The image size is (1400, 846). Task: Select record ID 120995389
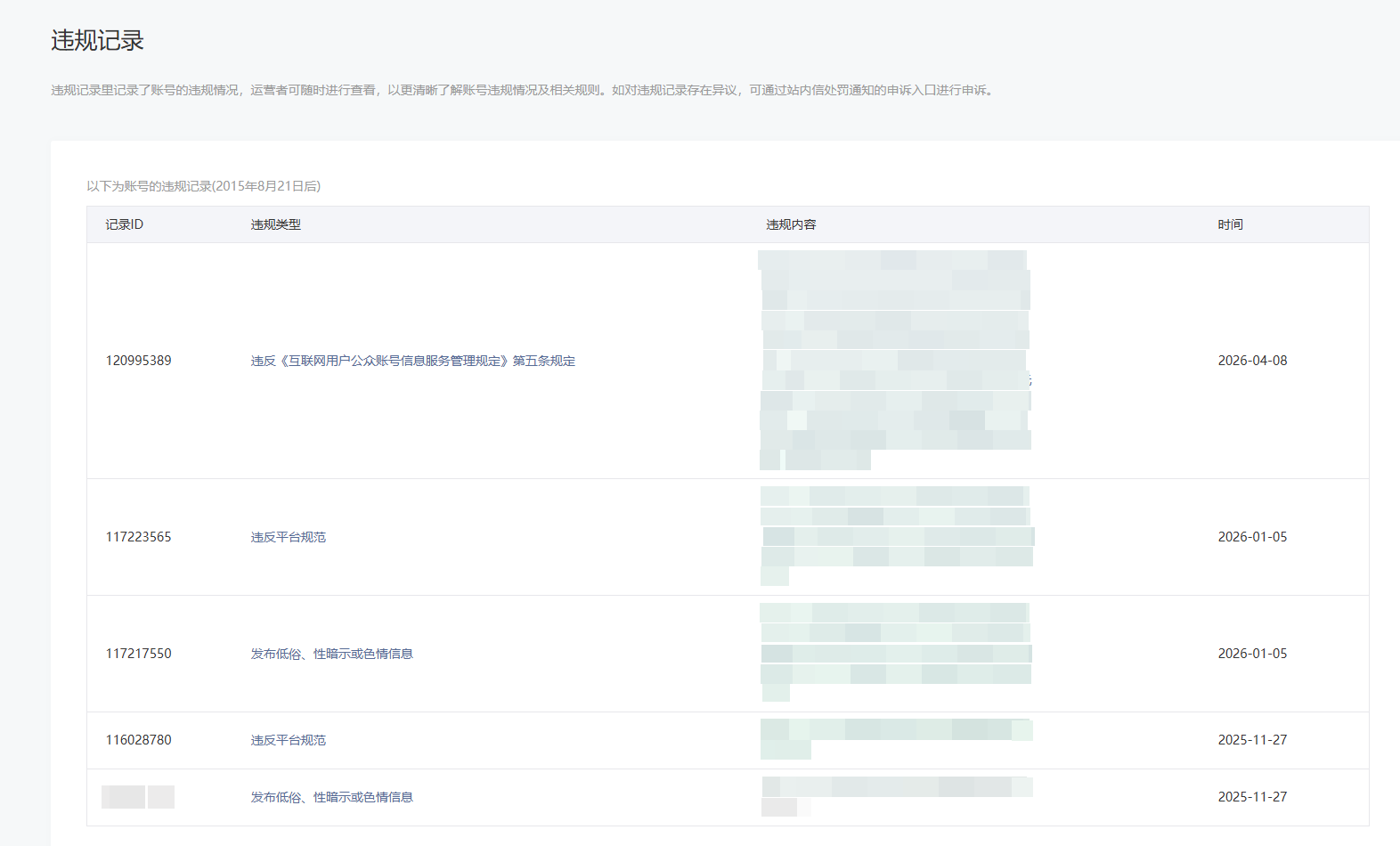[138, 361]
